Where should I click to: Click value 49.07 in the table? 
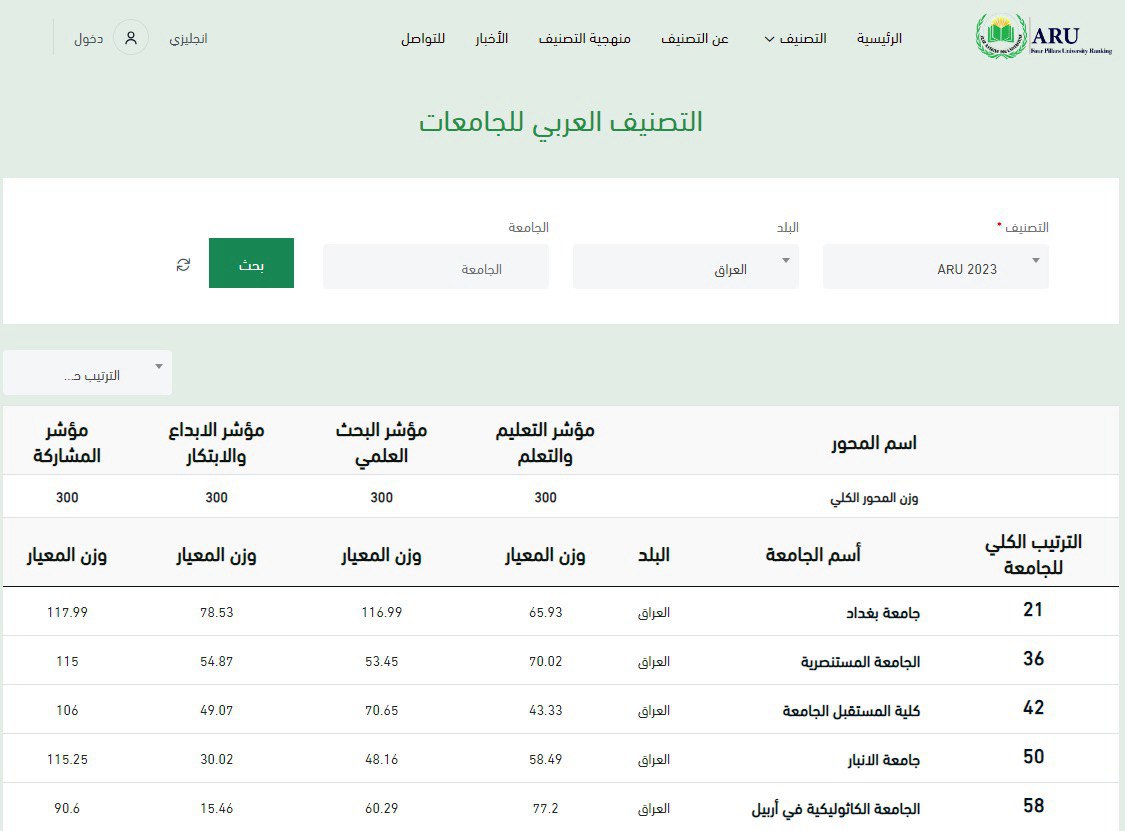216,710
